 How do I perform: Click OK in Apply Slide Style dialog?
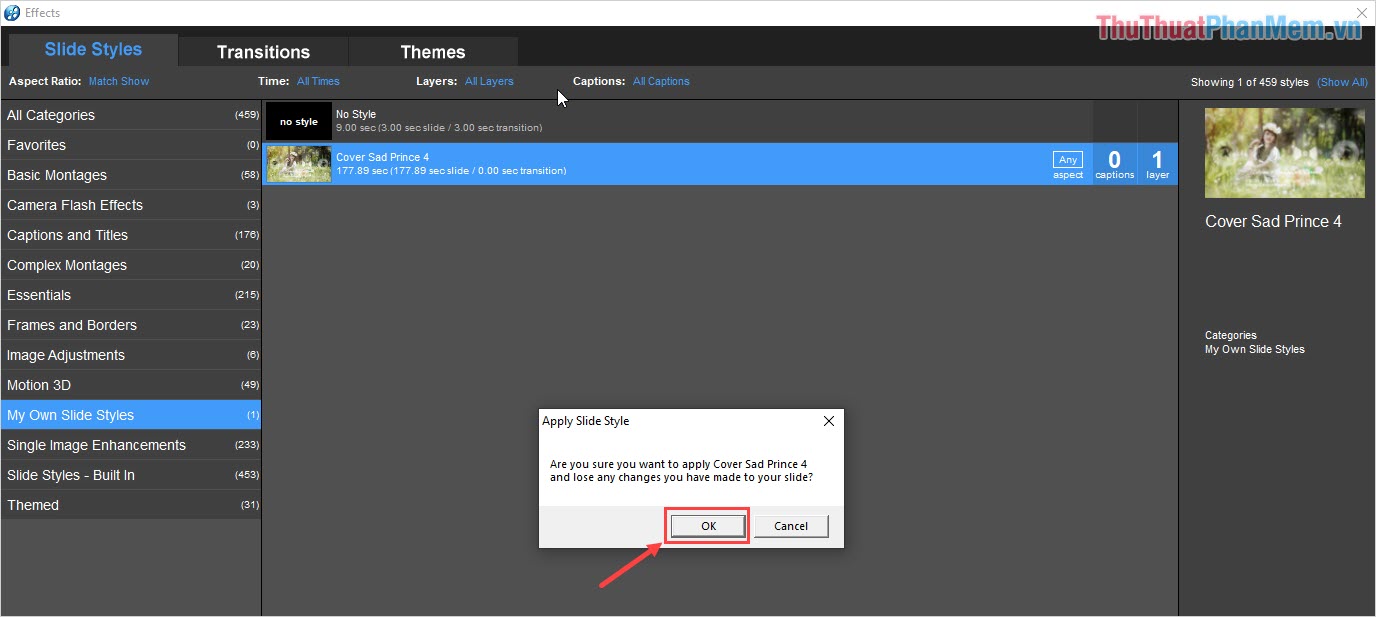pos(708,526)
